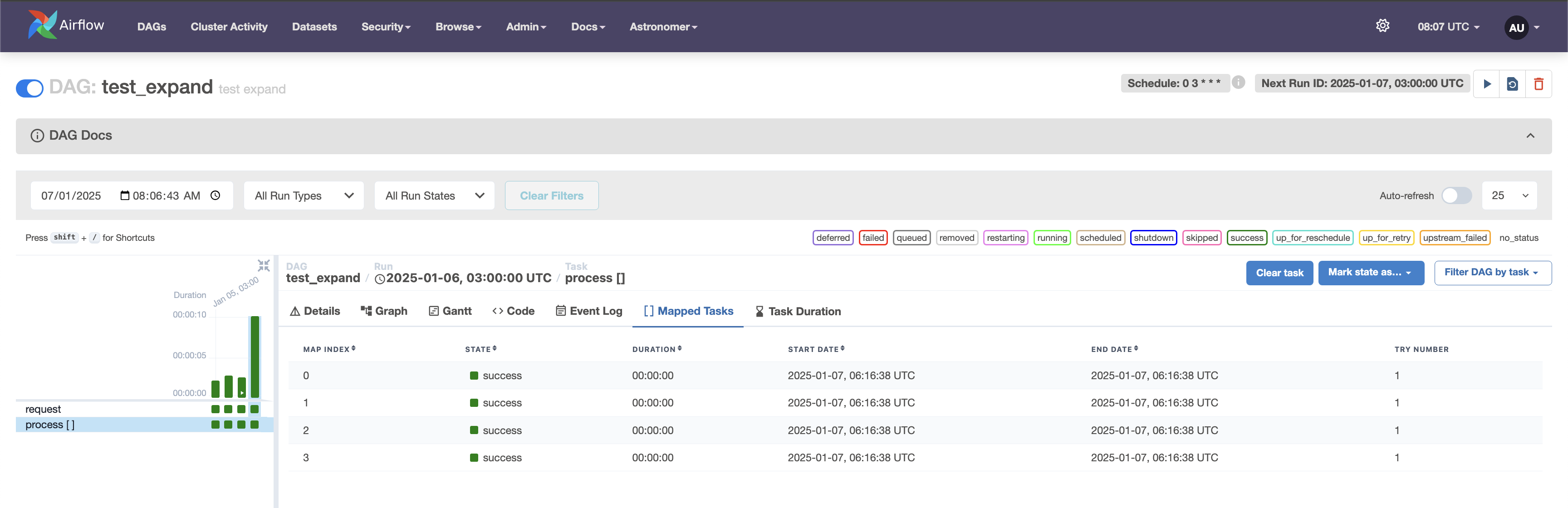Image resolution: width=1568 pixels, height=508 pixels.
Task: Click the Clear task button
Action: (x=1279, y=273)
